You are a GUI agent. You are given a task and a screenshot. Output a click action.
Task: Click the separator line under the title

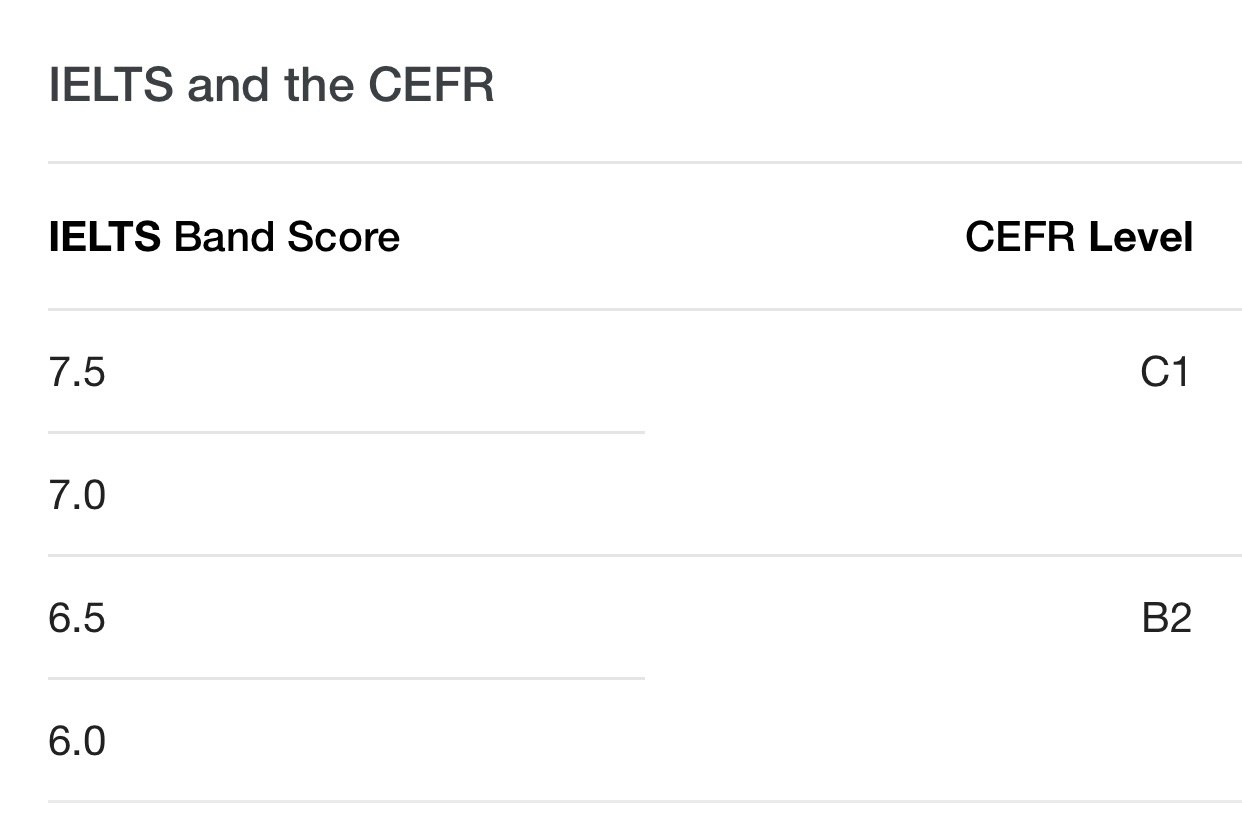point(645,162)
